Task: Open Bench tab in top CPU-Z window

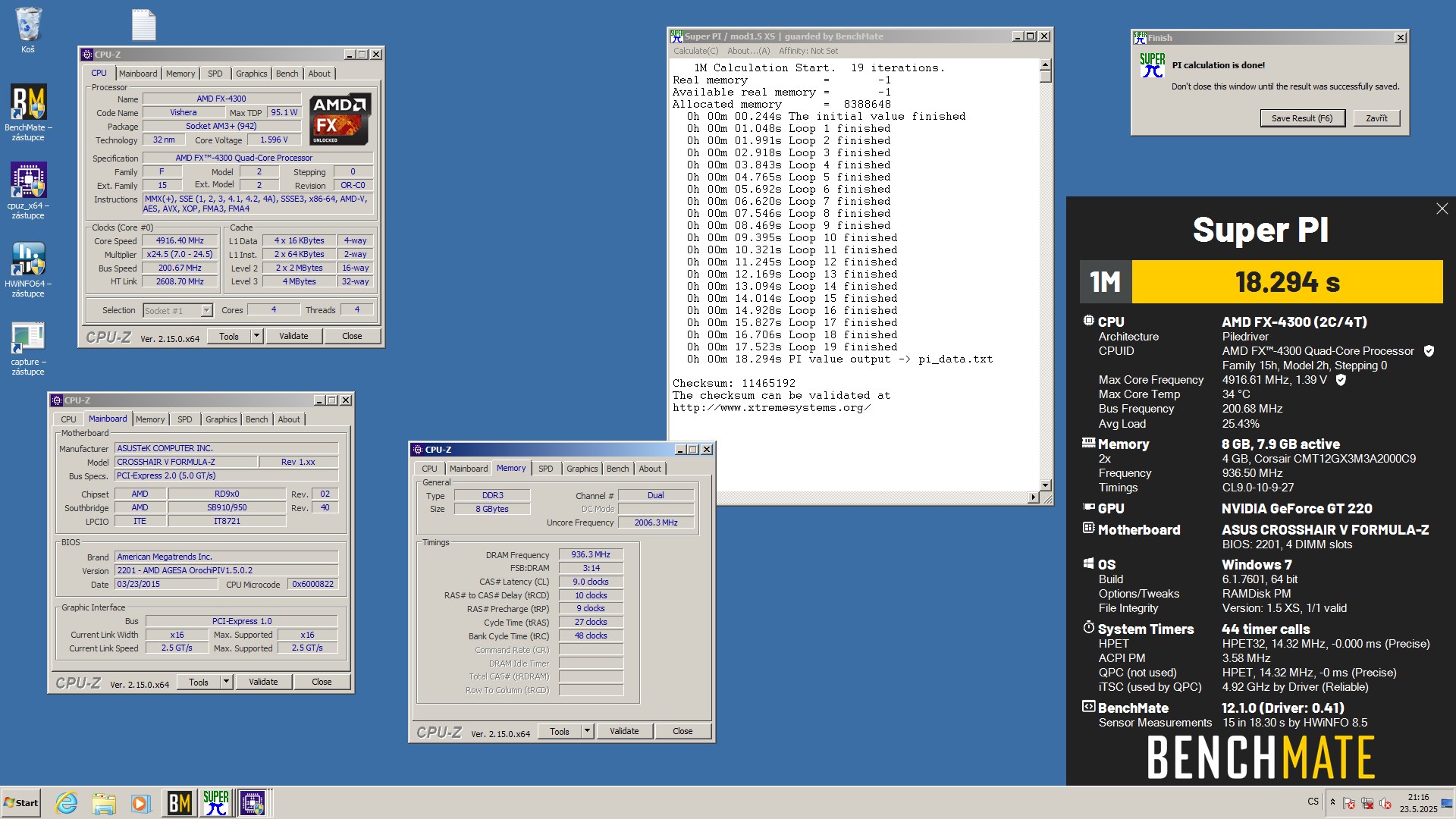Action: [x=287, y=74]
